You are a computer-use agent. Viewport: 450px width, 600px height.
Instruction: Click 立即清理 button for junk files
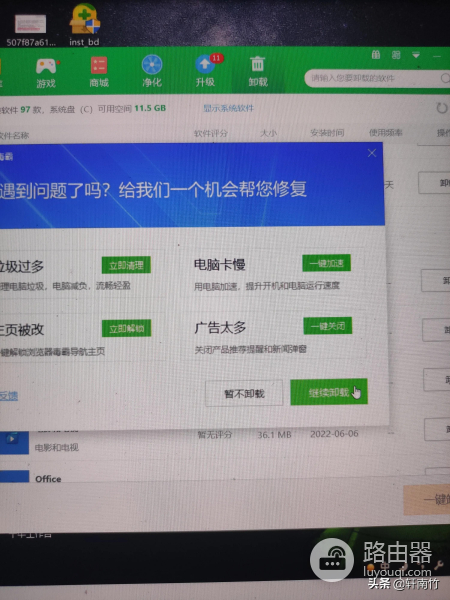(126, 265)
